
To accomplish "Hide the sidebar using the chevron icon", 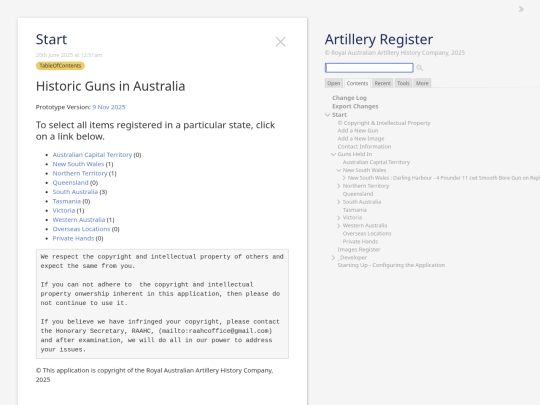I will tap(521, 9).
